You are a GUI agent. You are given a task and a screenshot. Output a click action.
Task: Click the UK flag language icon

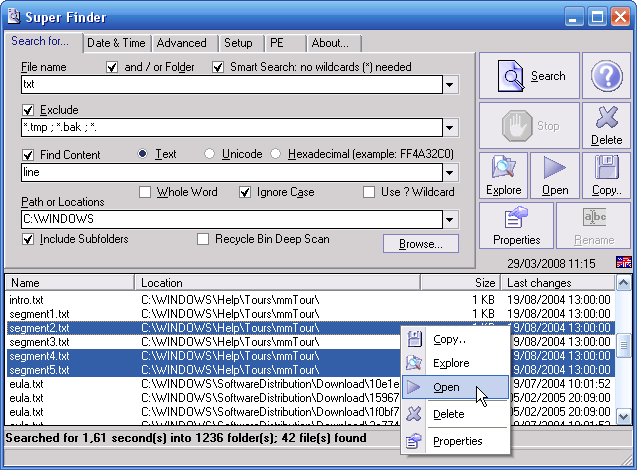(x=624, y=263)
